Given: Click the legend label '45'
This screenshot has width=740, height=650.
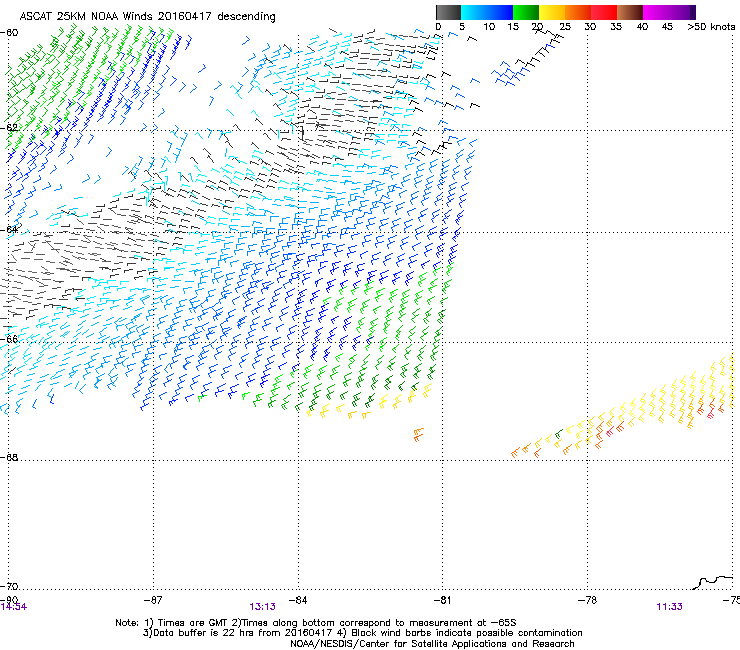Looking at the screenshot, I should tap(667, 27).
